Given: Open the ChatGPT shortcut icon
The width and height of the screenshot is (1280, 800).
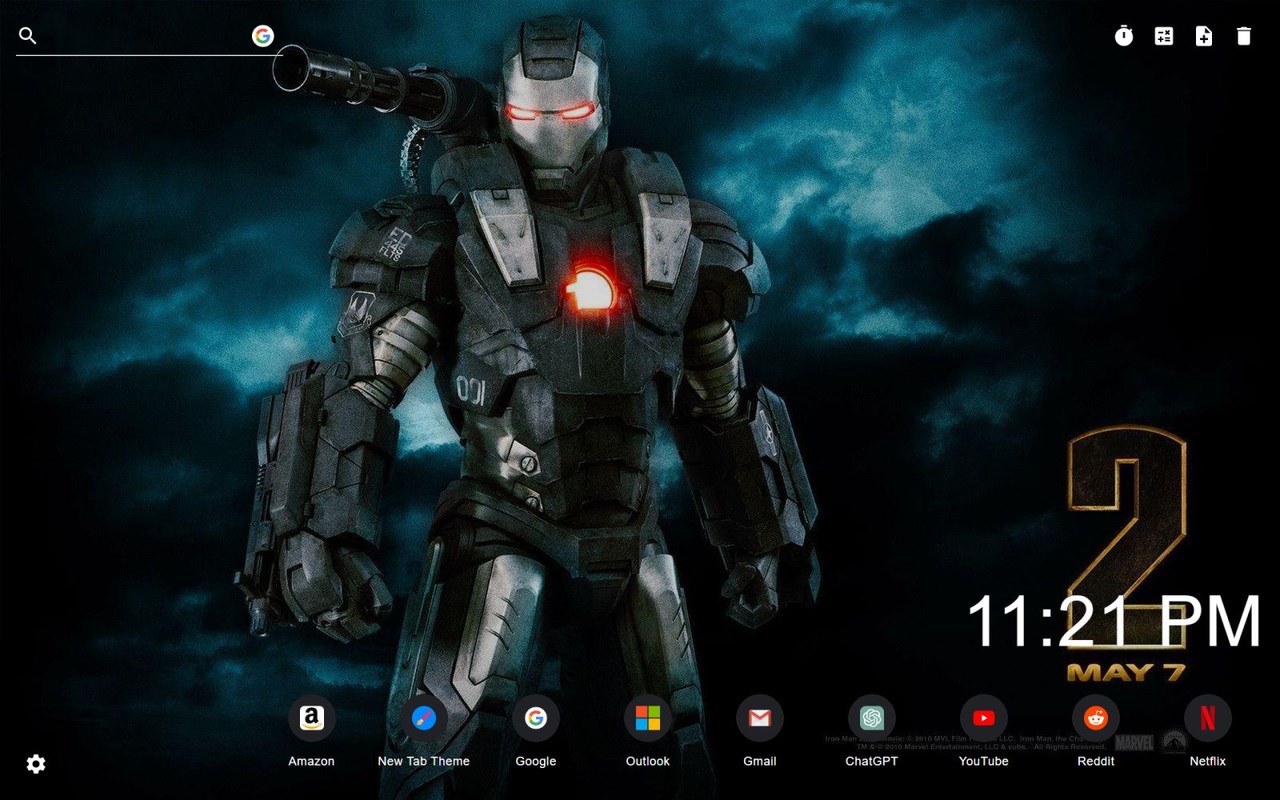Looking at the screenshot, I should (872, 718).
